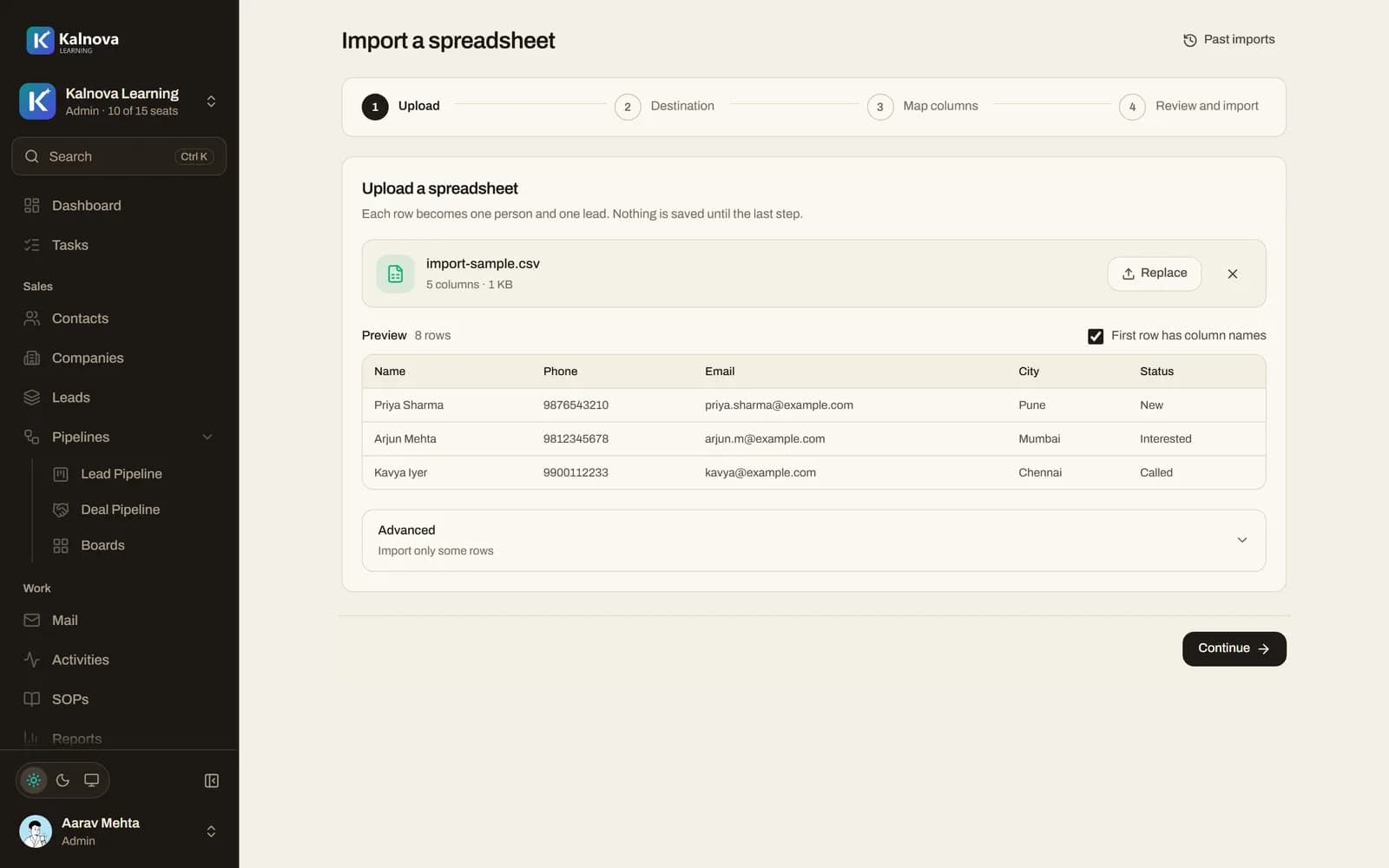
Task: Click the CSV file icon
Action: point(395,273)
